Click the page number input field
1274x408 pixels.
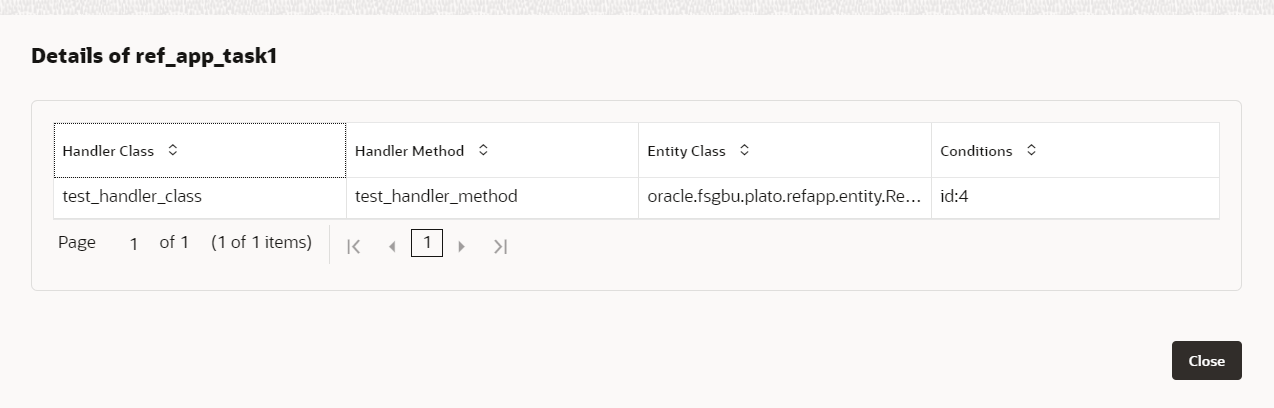(x=134, y=244)
